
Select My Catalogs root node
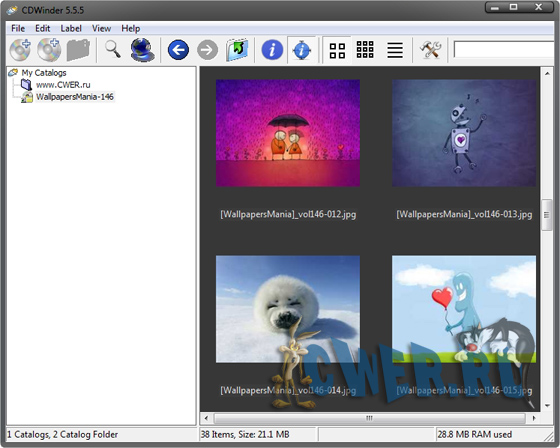click(44, 73)
